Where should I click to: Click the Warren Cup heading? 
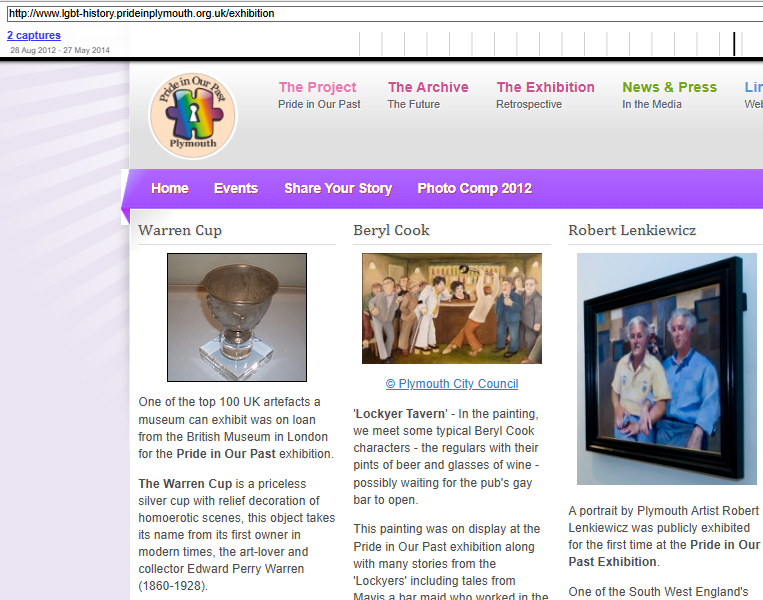tap(180, 230)
